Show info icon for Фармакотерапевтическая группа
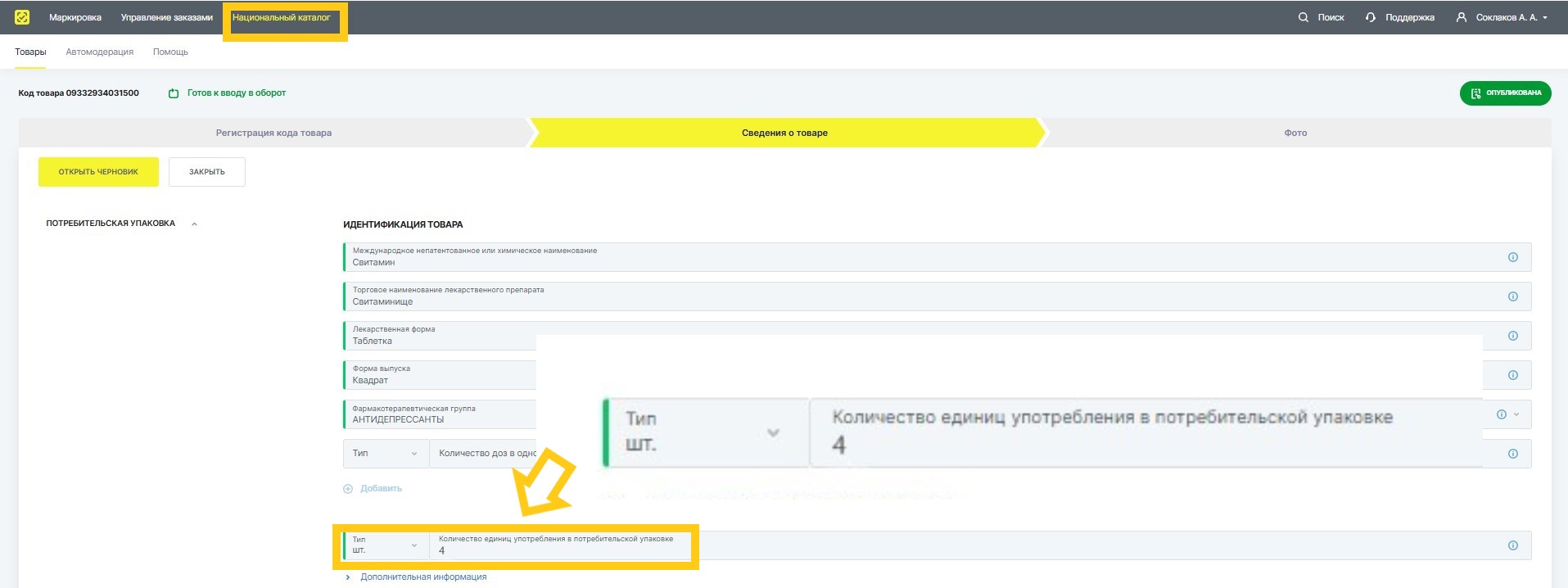1568x588 pixels. click(x=1502, y=414)
